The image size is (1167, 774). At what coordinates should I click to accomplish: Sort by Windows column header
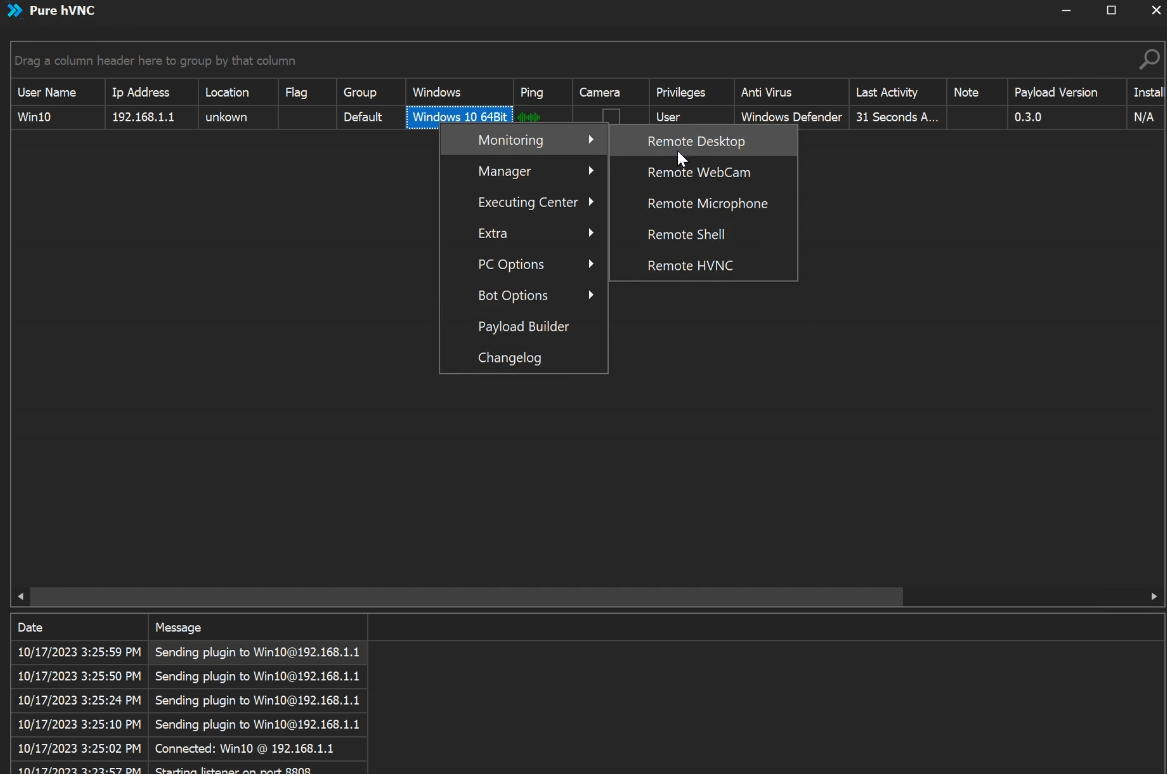coord(459,92)
